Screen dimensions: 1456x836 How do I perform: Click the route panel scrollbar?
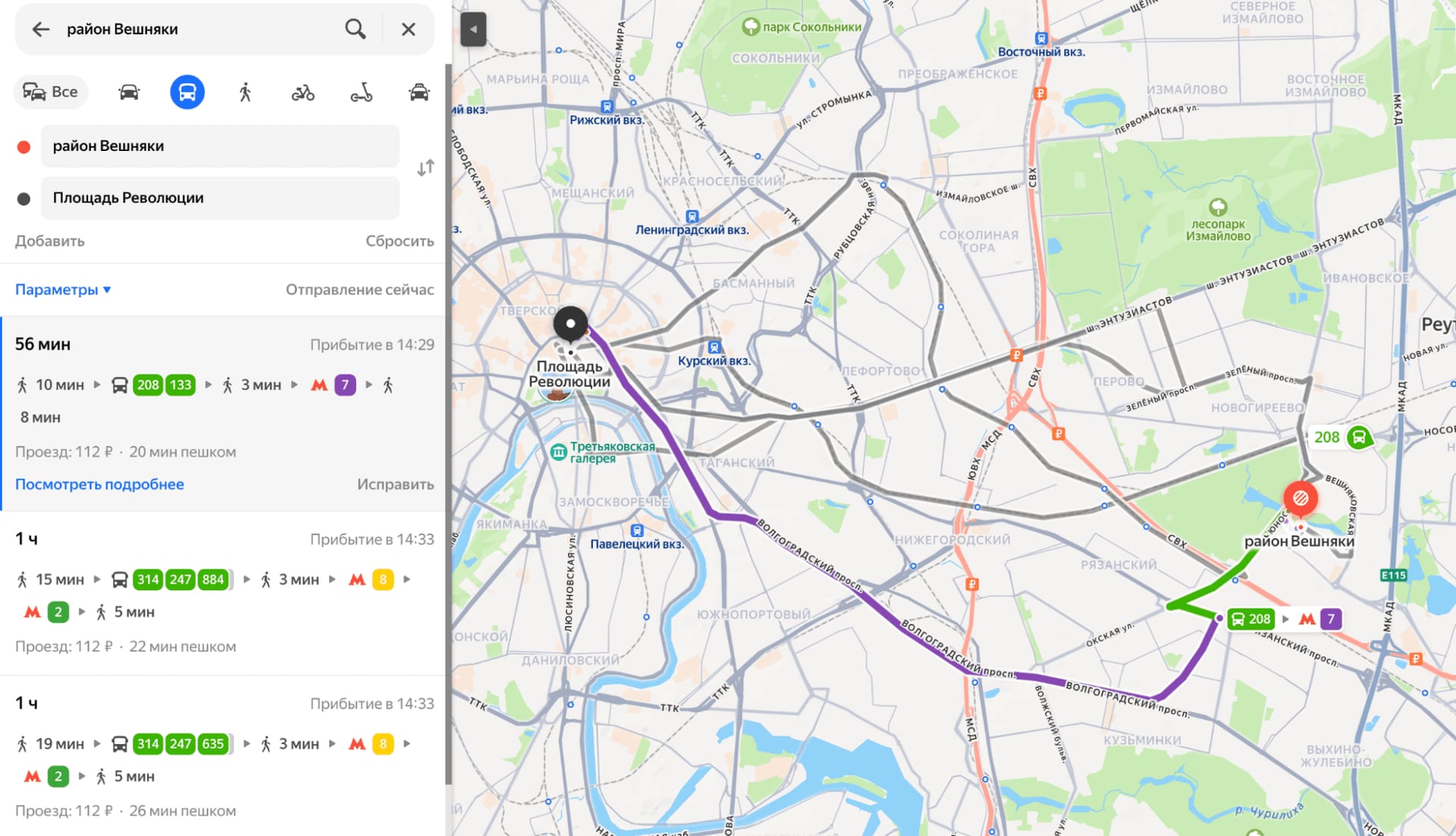[x=448, y=425]
